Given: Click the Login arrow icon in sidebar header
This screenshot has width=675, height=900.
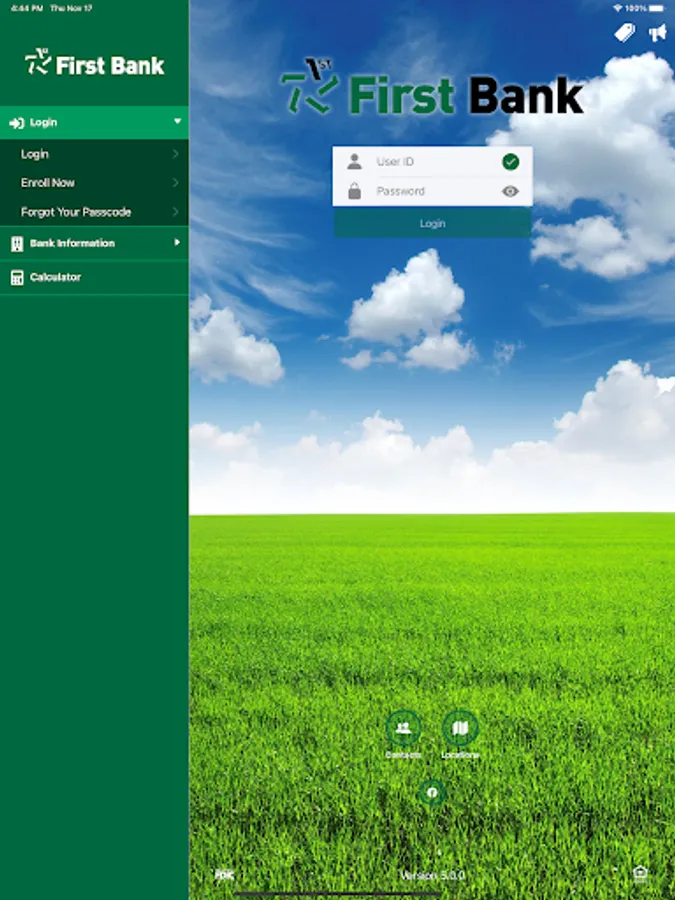Looking at the screenshot, I should tap(17, 123).
